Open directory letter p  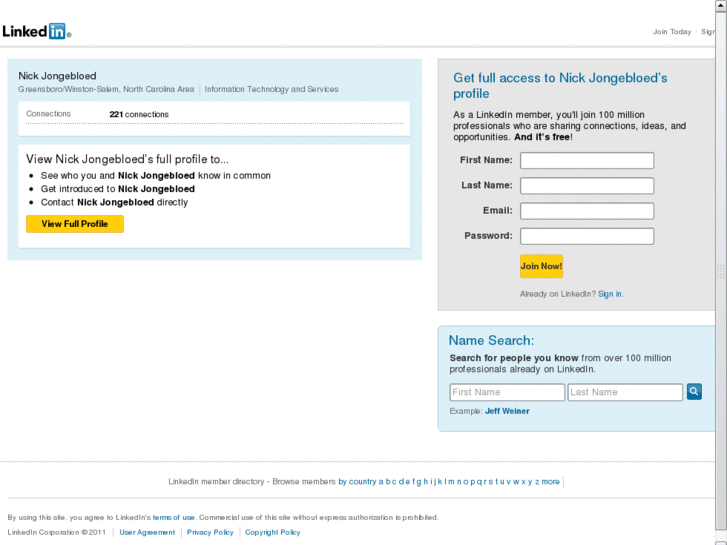473,482
